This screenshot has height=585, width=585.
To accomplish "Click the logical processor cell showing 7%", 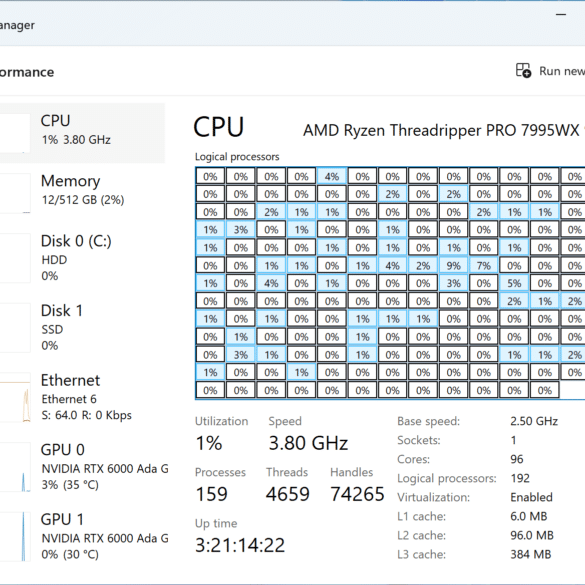I will click(x=484, y=266).
